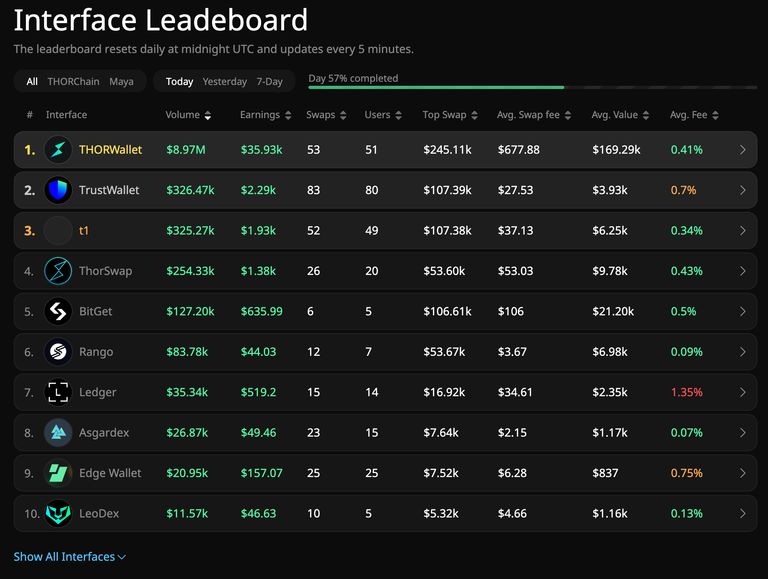Click the THORWallet interface name
The image size is (768, 579).
pos(110,149)
